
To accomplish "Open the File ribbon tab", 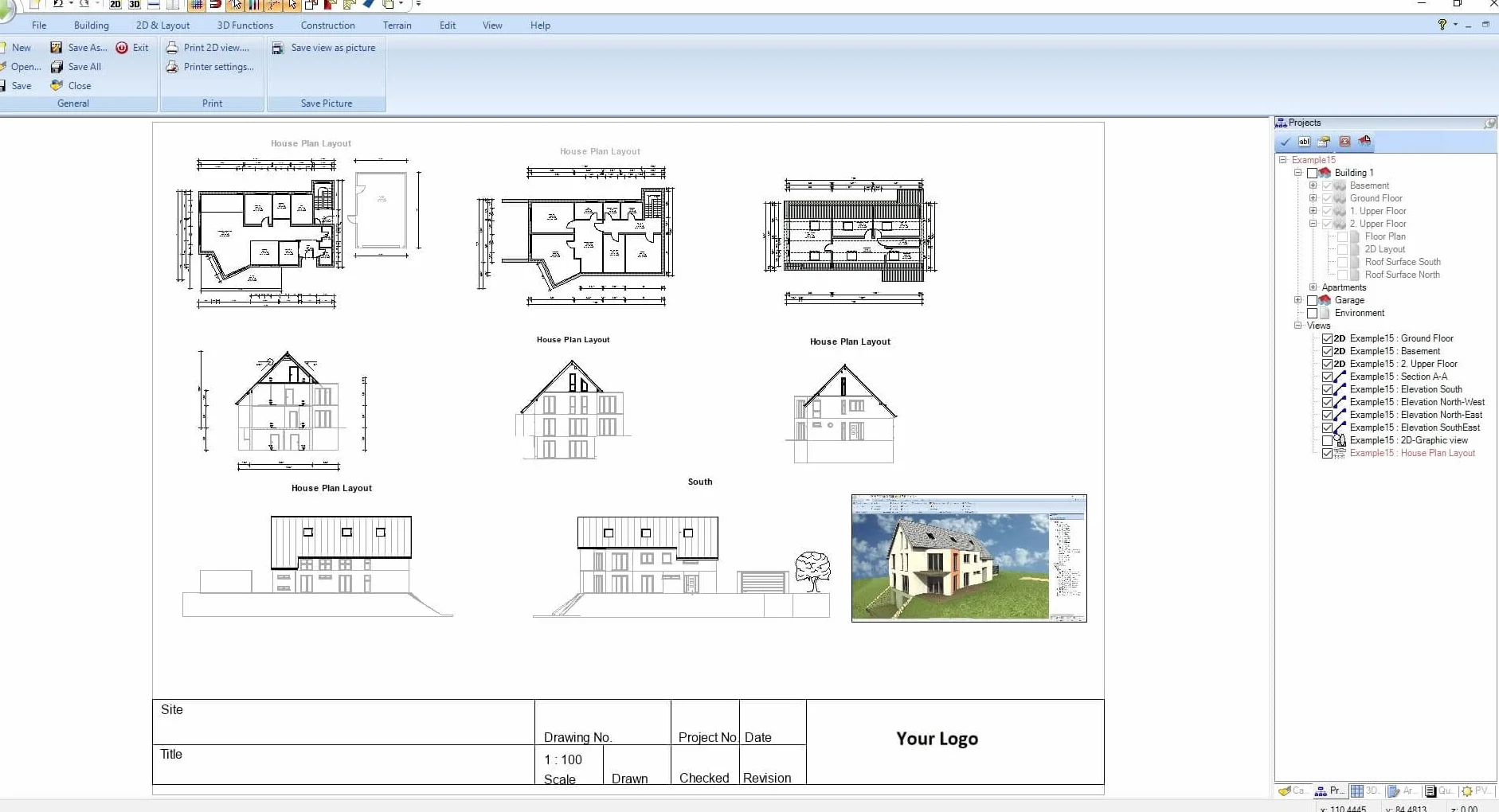I will (x=39, y=25).
